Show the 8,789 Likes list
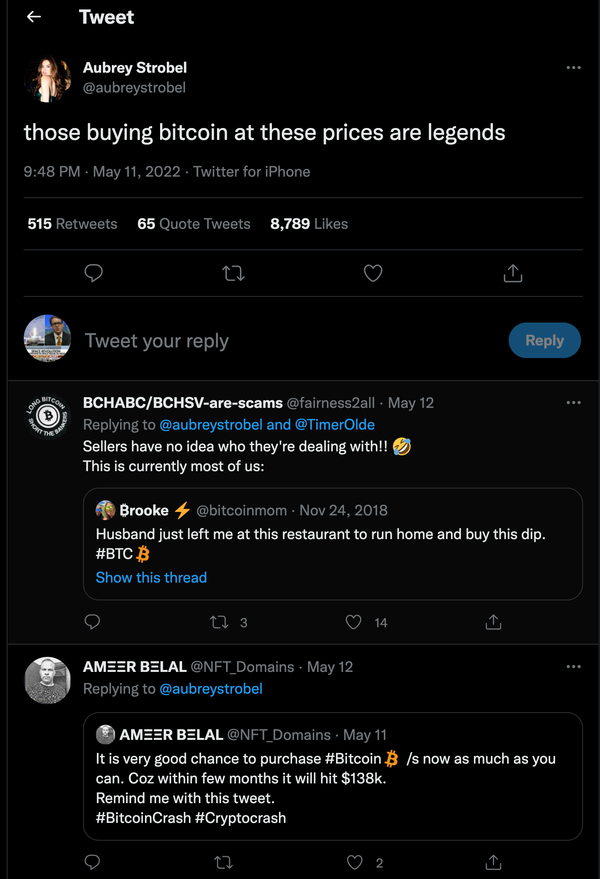This screenshot has height=879, width=600. 309,224
